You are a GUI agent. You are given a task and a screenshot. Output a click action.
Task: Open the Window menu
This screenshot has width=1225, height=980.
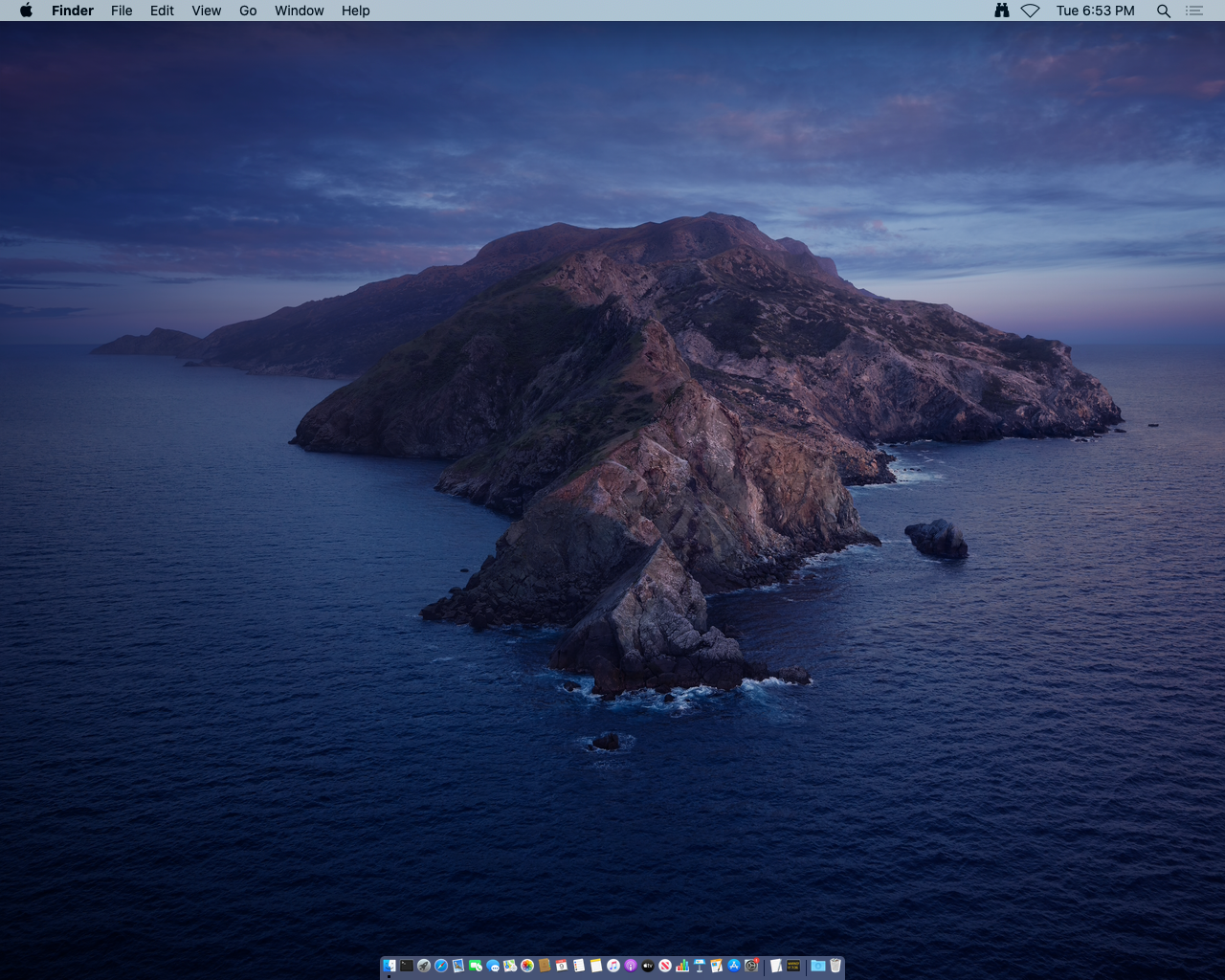pos(299,11)
